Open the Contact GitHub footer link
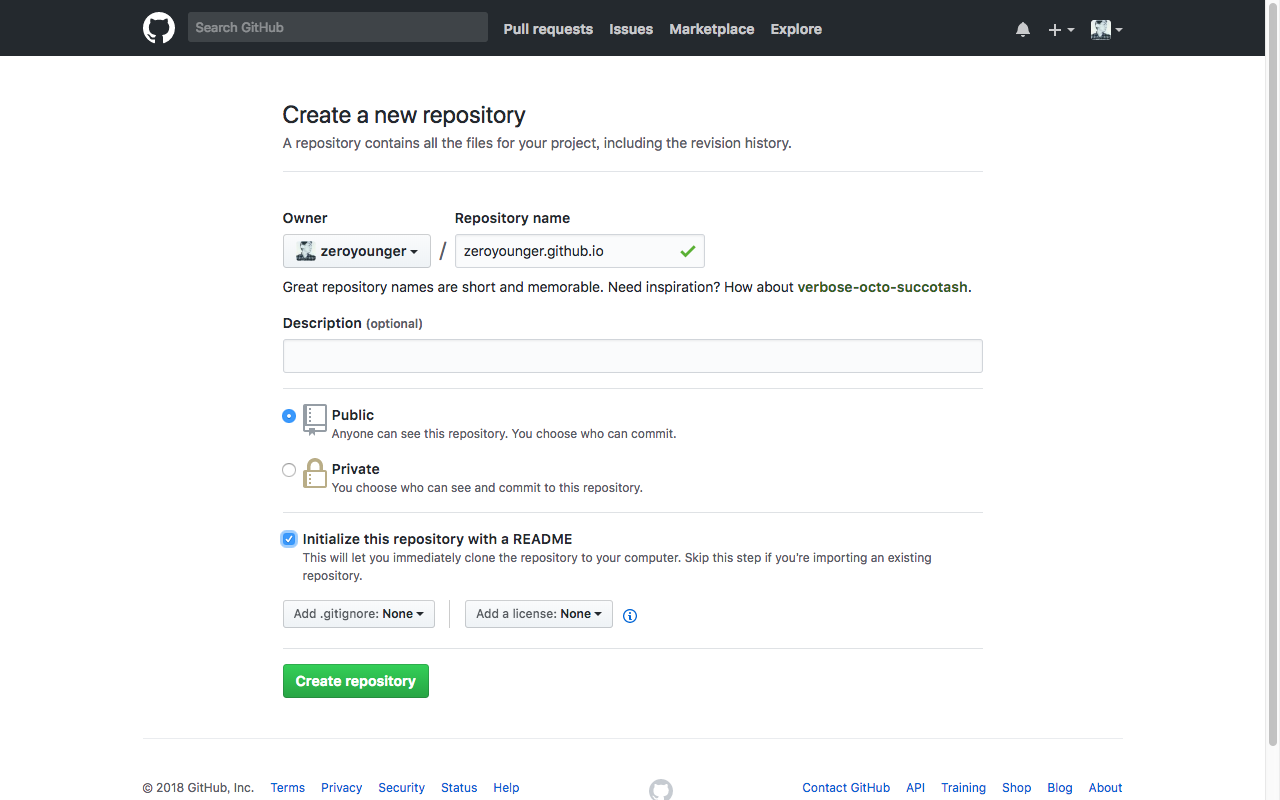This screenshot has width=1280, height=800. click(846, 788)
